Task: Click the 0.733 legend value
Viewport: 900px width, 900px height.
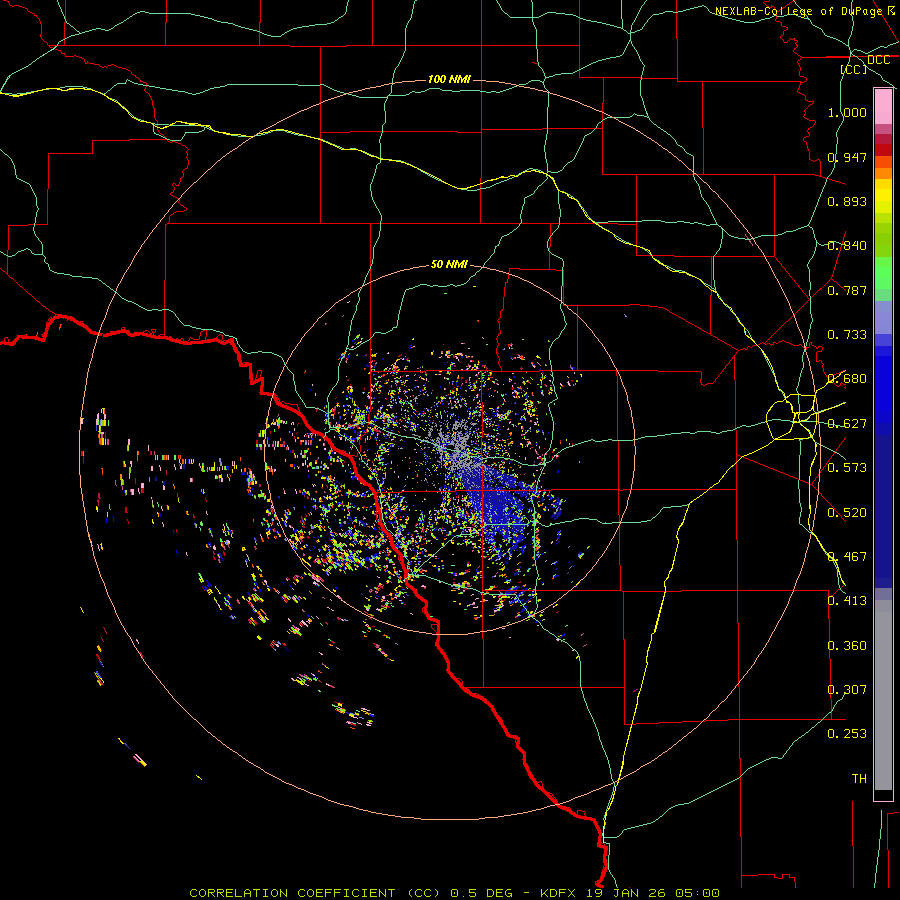Action: click(847, 335)
